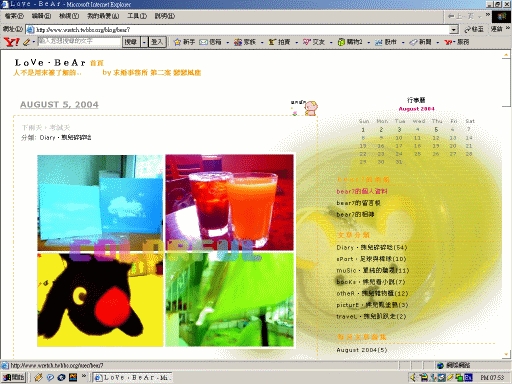This screenshot has height=384, width=512.
Task: Open the sPort category link with (10)
Action: tap(371, 259)
